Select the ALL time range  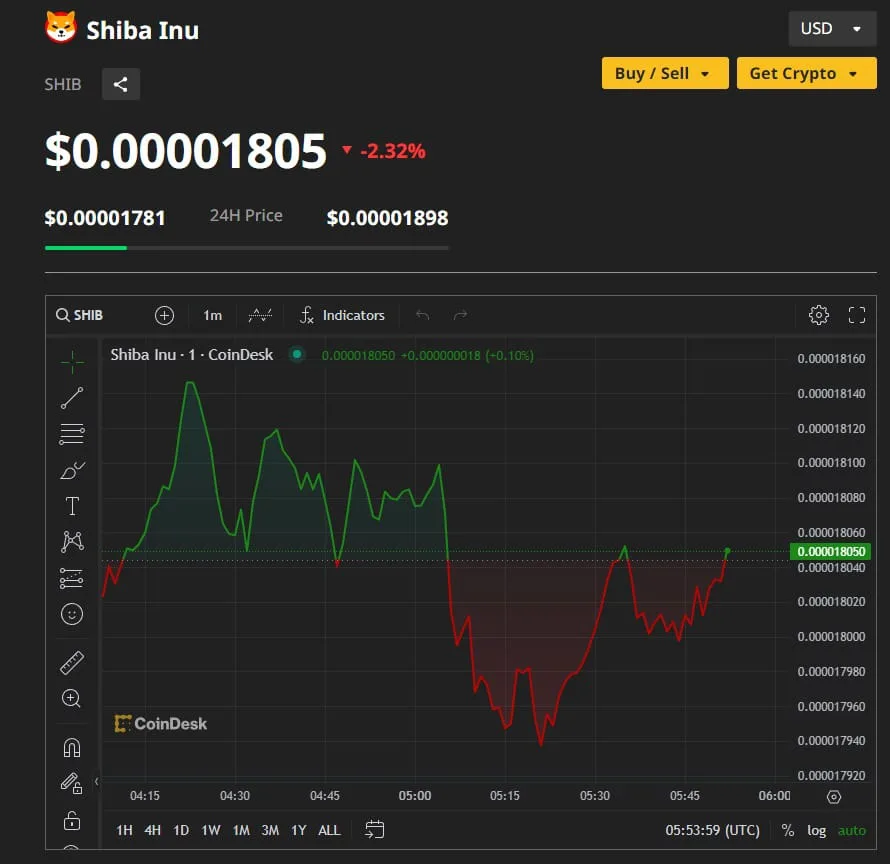329,831
